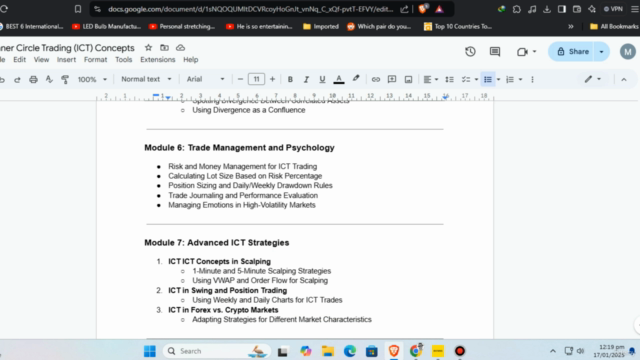Screen dimensions: 640x360
Task: Open version history clock icon
Action: [470, 51]
